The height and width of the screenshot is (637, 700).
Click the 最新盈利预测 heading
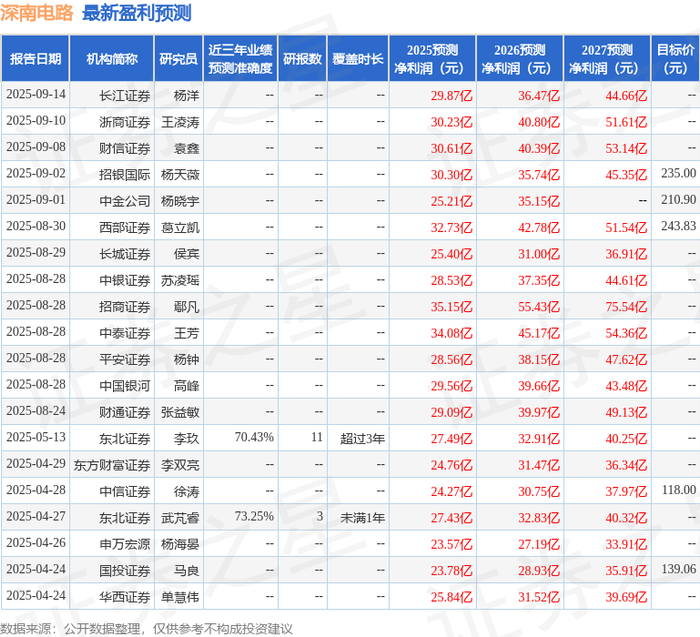(137, 13)
